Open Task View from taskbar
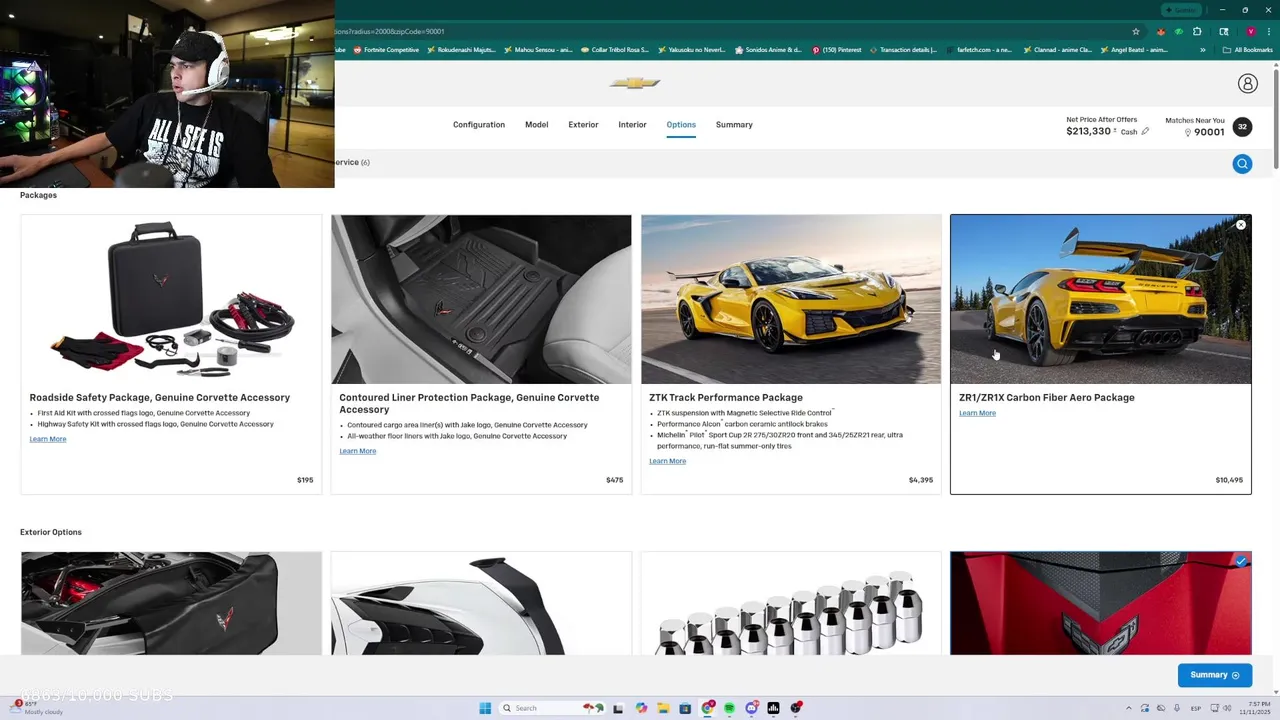 pyautogui.click(x=618, y=708)
